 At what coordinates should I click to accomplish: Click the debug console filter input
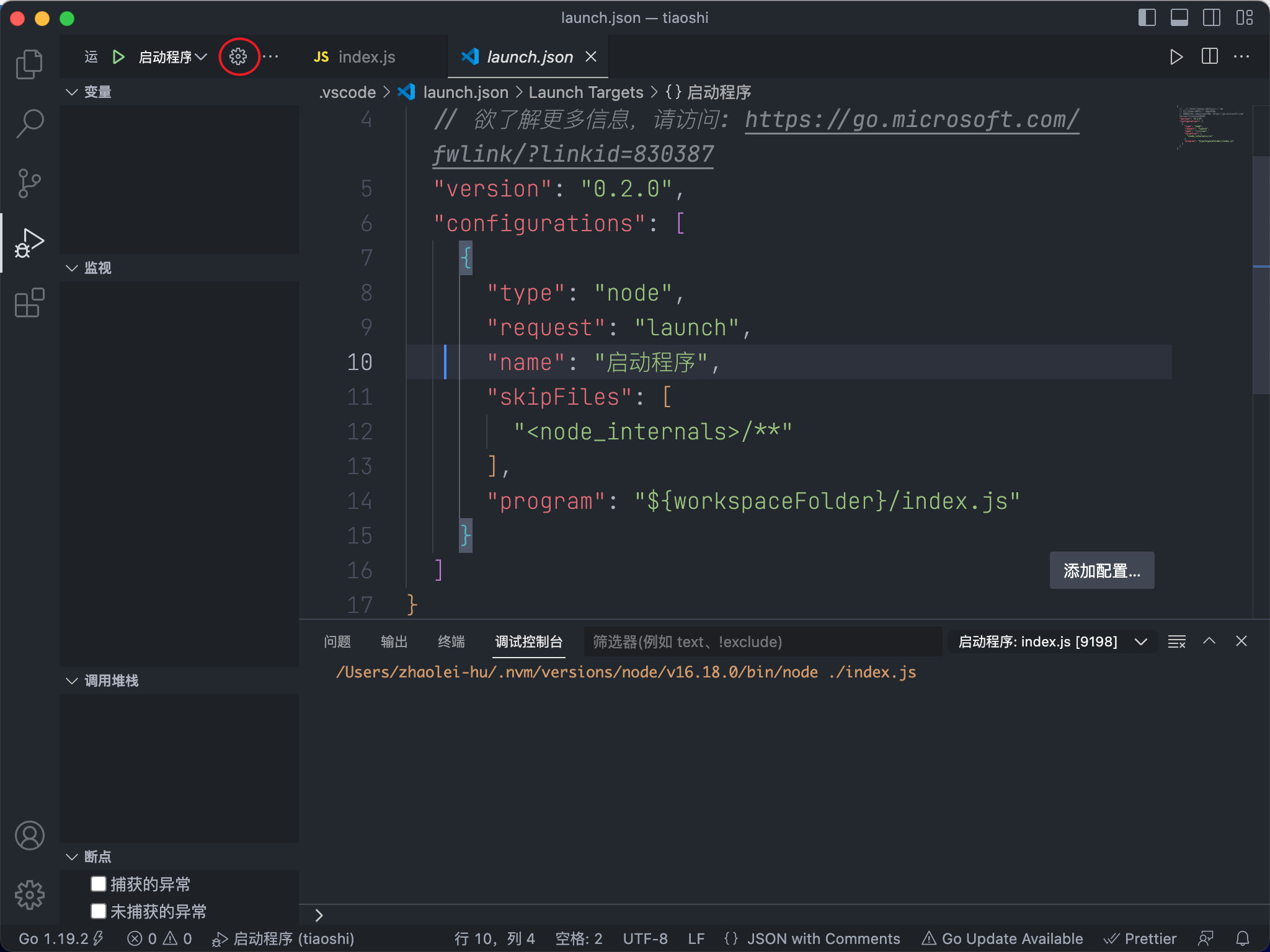click(762, 641)
